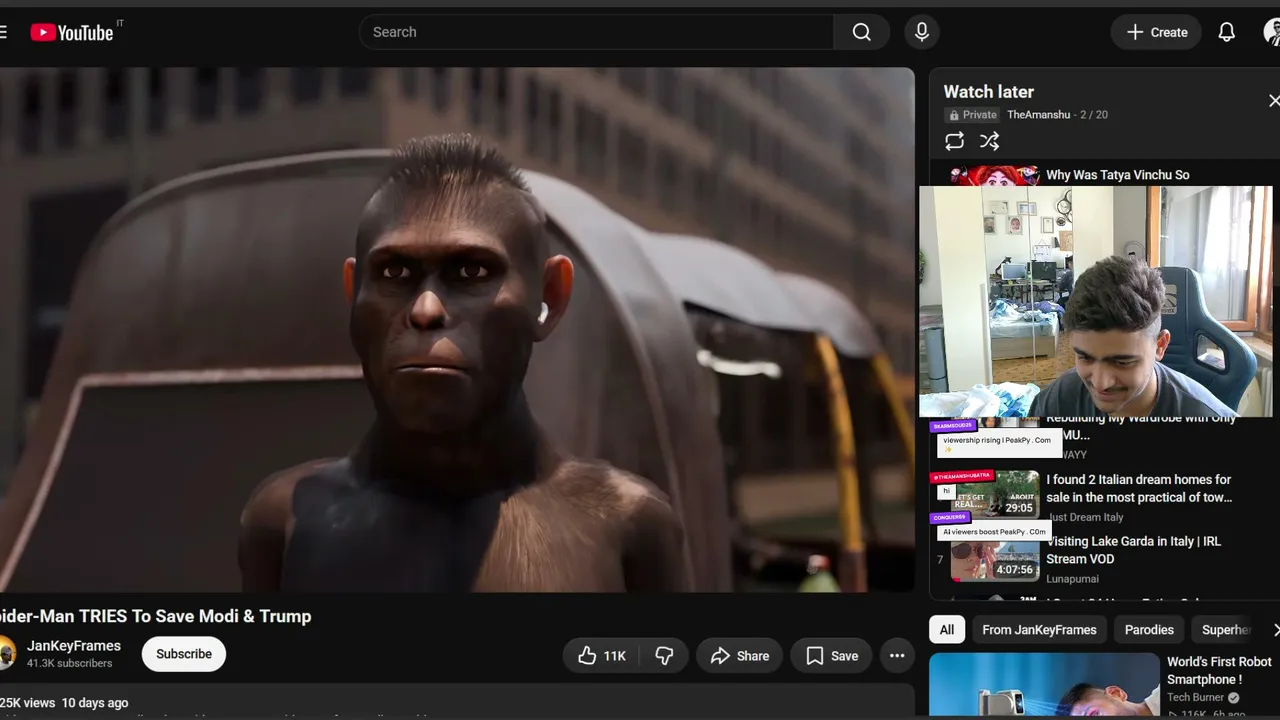Click the Tech Burner channel name

coord(1195,698)
